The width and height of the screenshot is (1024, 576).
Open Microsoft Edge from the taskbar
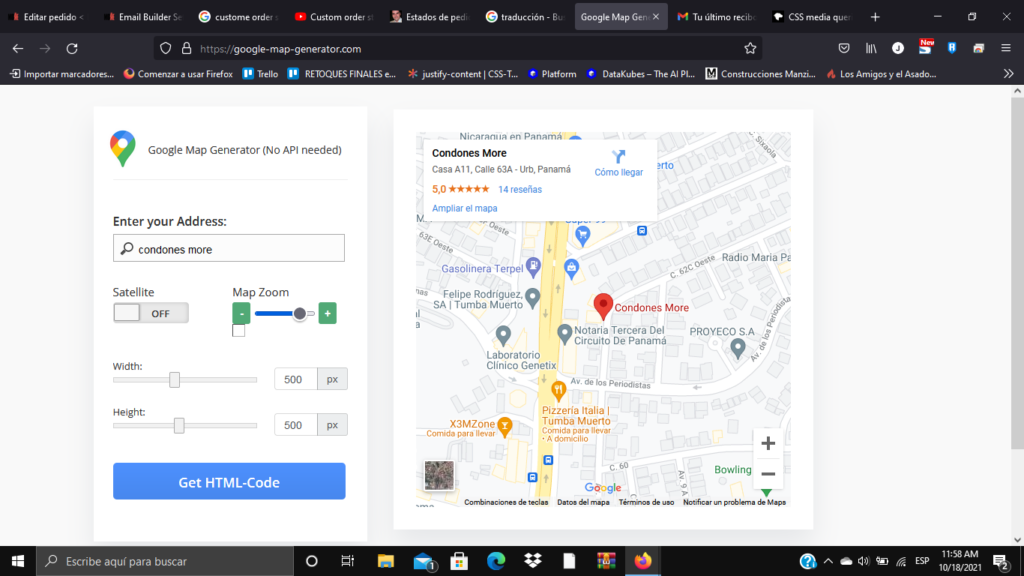point(496,561)
